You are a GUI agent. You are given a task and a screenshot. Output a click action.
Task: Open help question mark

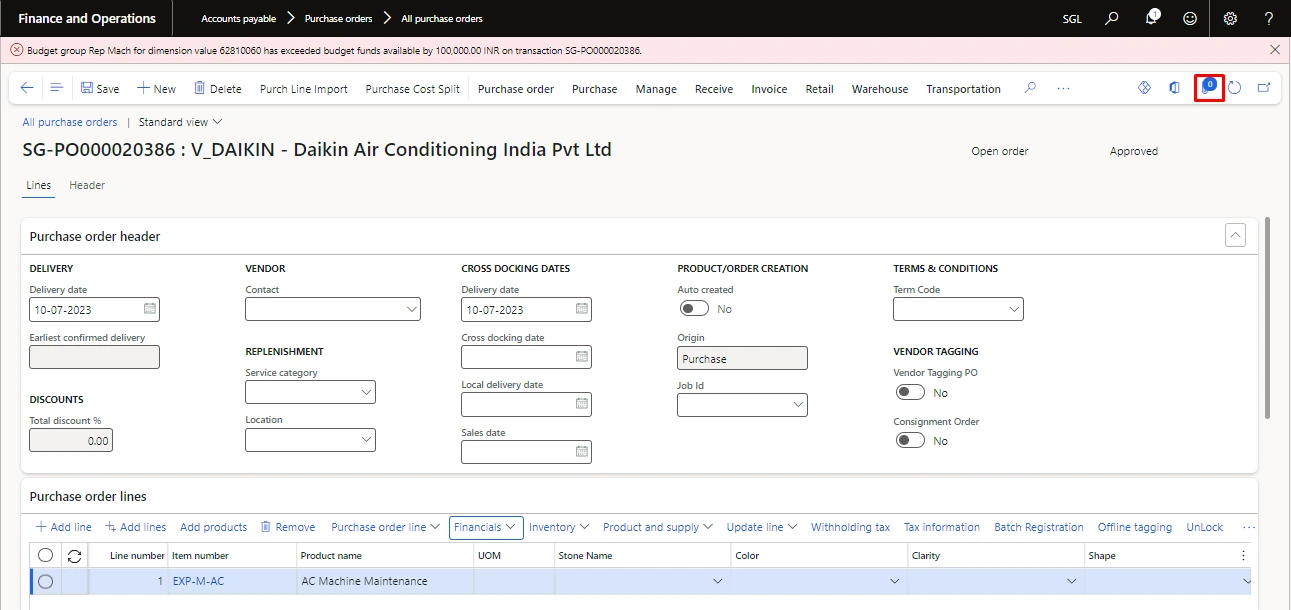click(x=1269, y=18)
